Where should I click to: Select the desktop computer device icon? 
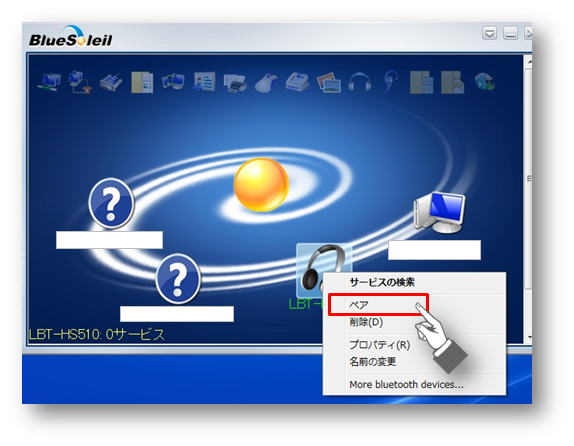pyautogui.click(x=439, y=213)
